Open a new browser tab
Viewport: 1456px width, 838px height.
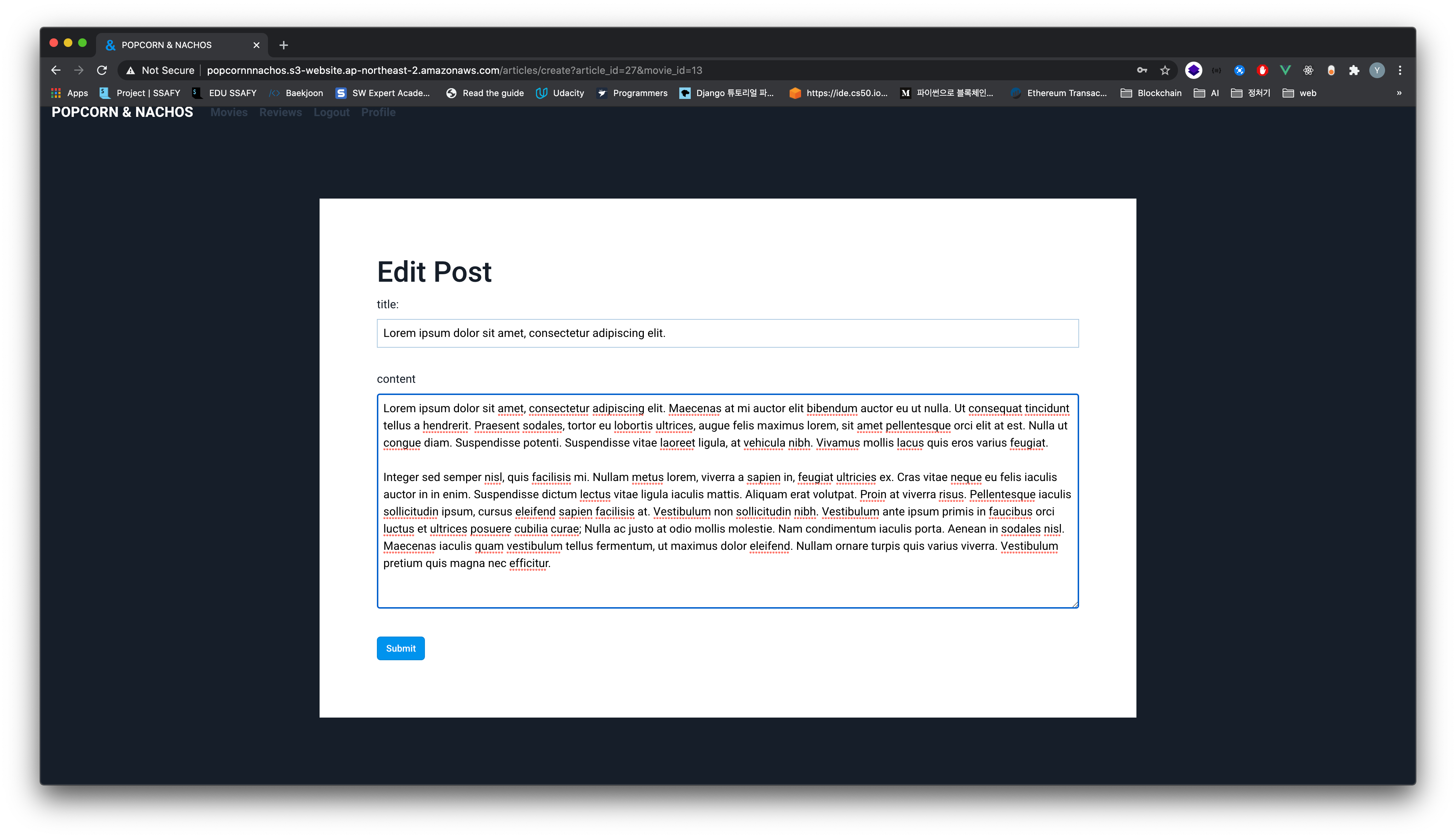pyautogui.click(x=284, y=45)
